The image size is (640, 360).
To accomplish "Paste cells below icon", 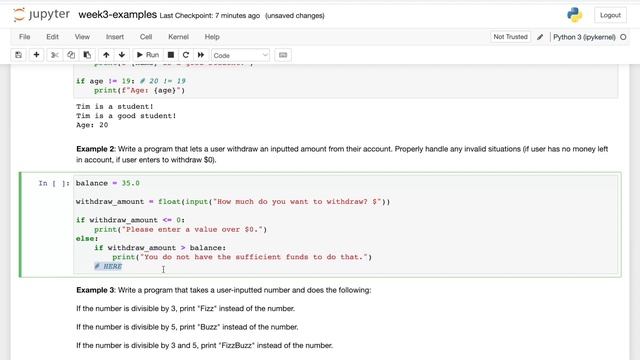I will click(87, 55).
